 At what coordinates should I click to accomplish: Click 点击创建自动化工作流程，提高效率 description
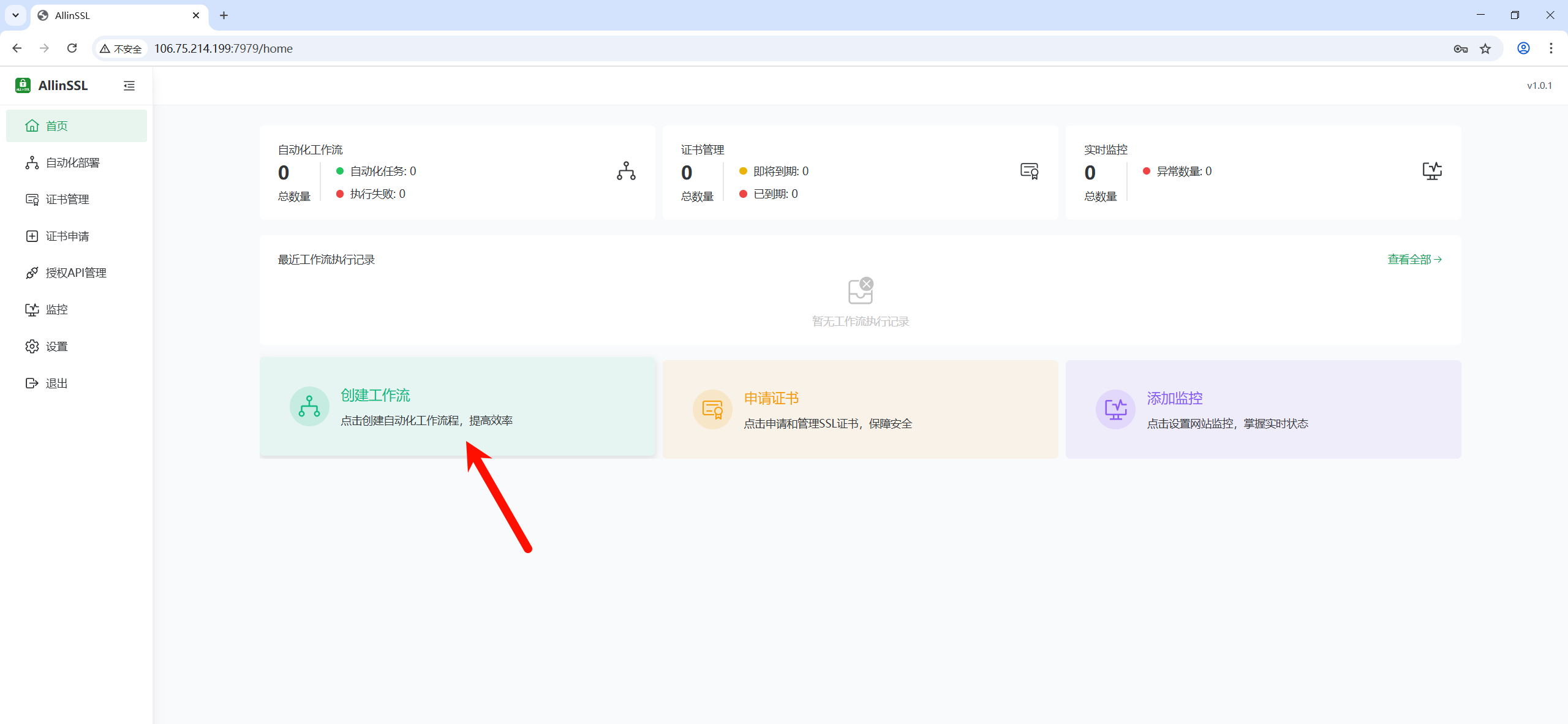[x=426, y=420]
